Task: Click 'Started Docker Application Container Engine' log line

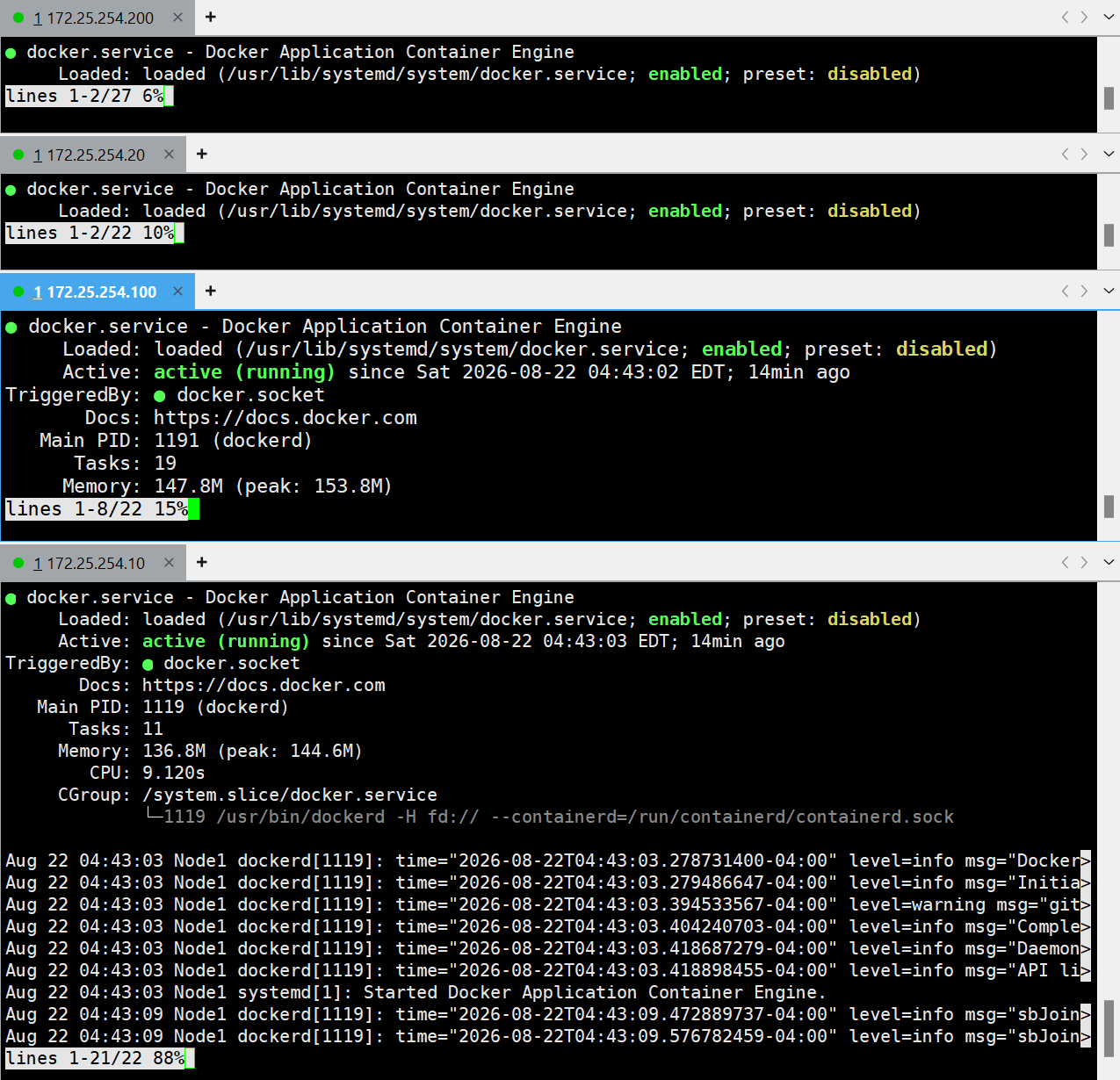Action: click(x=416, y=992)
